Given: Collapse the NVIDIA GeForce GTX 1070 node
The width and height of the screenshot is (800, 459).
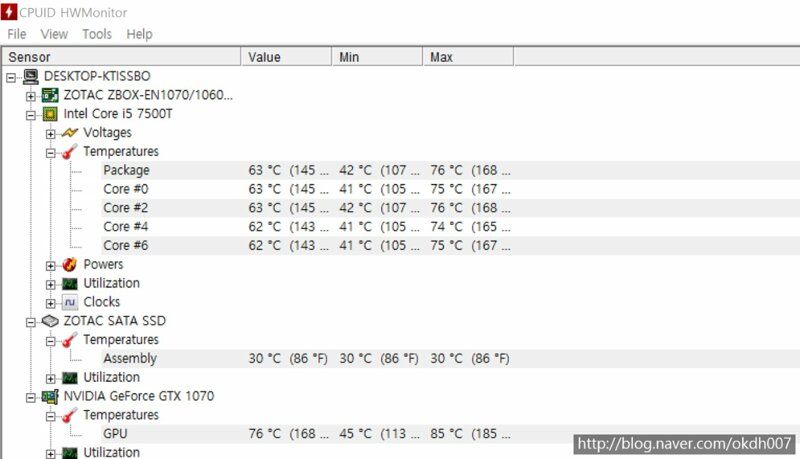Looking at the screenshot, I should click(x=31, y=398).
